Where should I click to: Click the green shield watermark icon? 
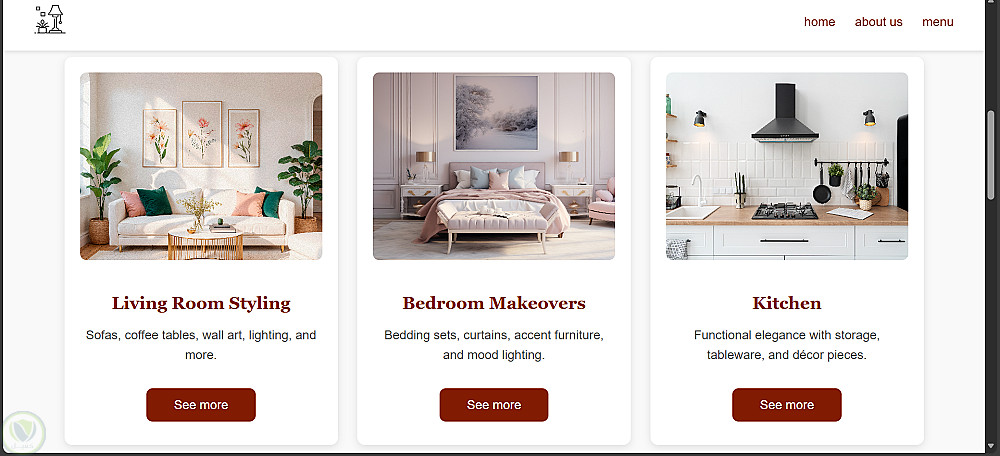24,432
